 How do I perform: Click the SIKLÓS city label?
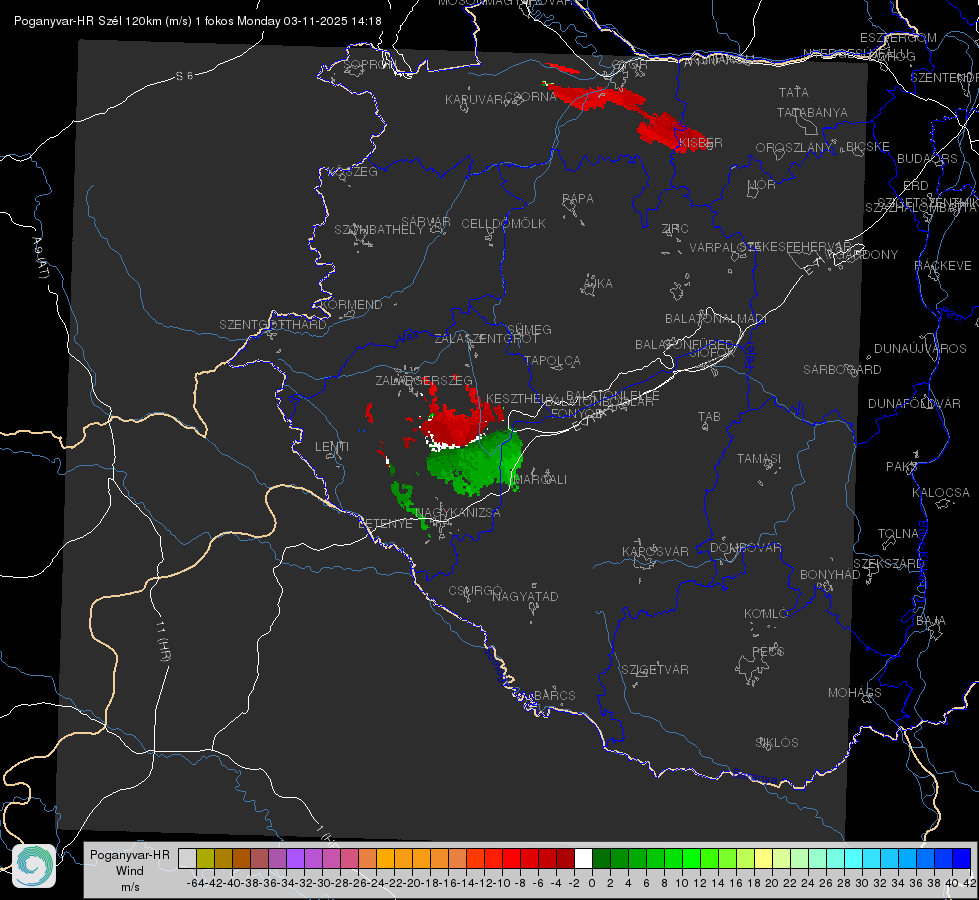click(x=777, y=743)
